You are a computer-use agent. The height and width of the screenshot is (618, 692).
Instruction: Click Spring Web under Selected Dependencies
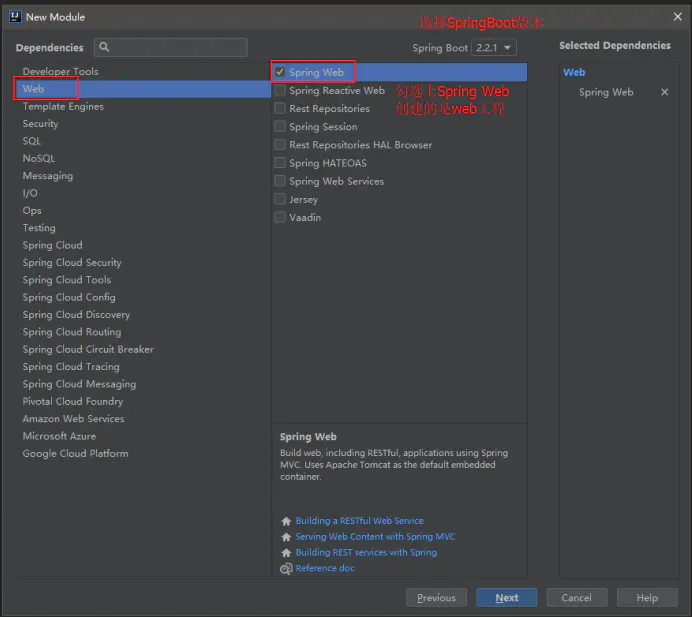point(606,92)
